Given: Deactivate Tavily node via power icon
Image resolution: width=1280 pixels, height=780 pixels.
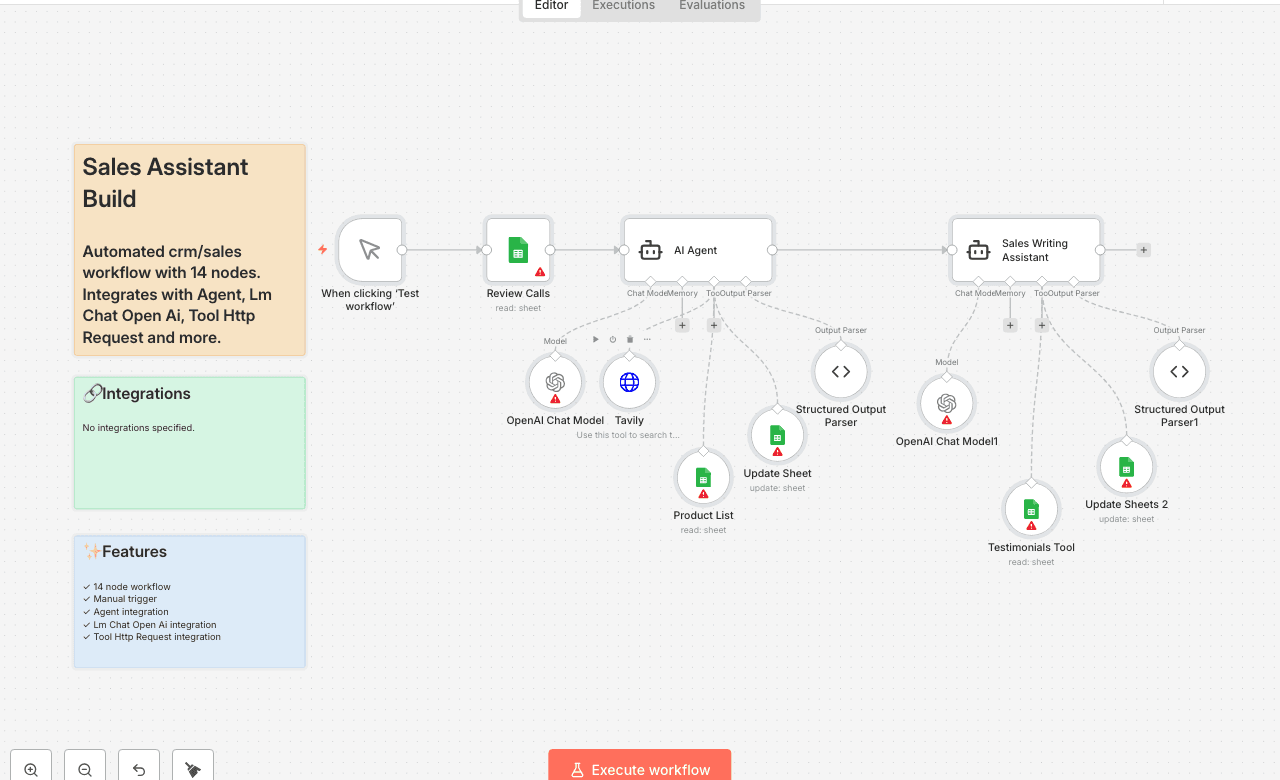Looking at the screenshot, I should point(613,339).
